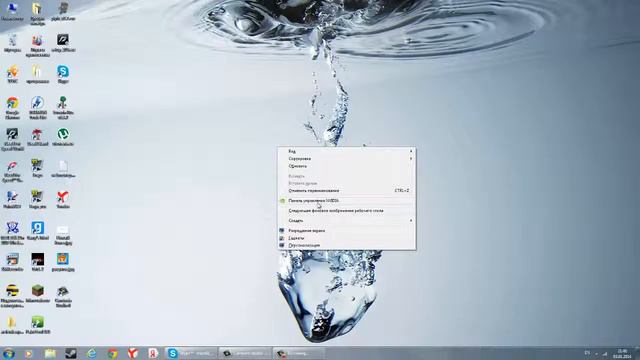Select the uTorrent desktop icon
The image size is (640, 360).
pyautogui.click(x=63, y=137)
